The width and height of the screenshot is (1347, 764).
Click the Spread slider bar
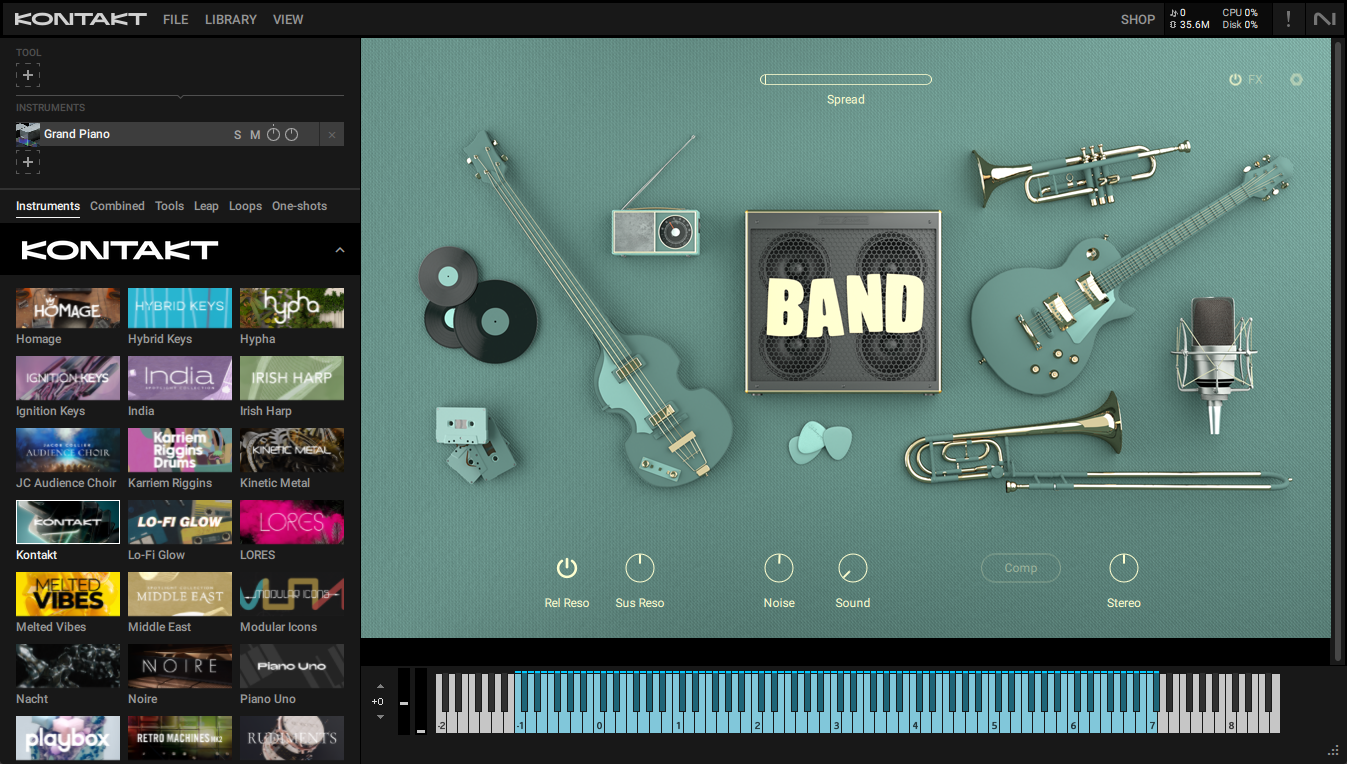[845, 80]
